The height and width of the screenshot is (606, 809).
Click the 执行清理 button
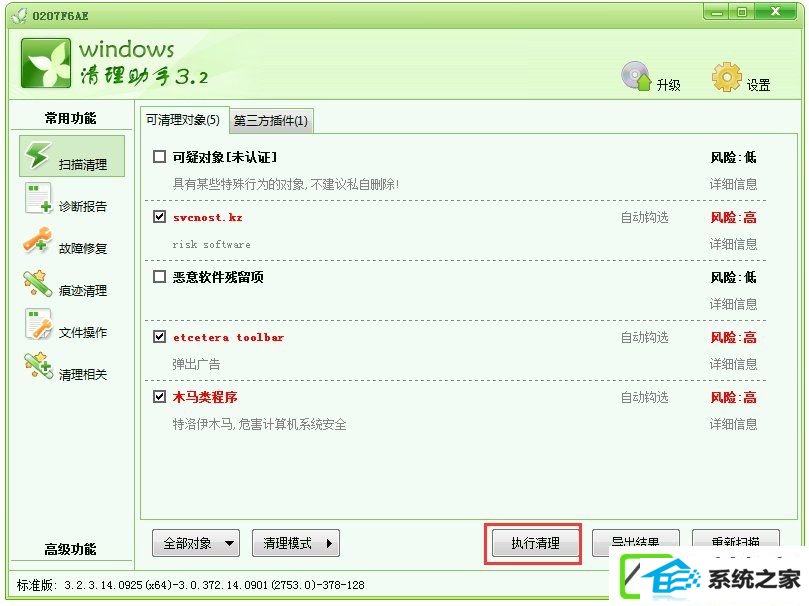coord(535,543)
